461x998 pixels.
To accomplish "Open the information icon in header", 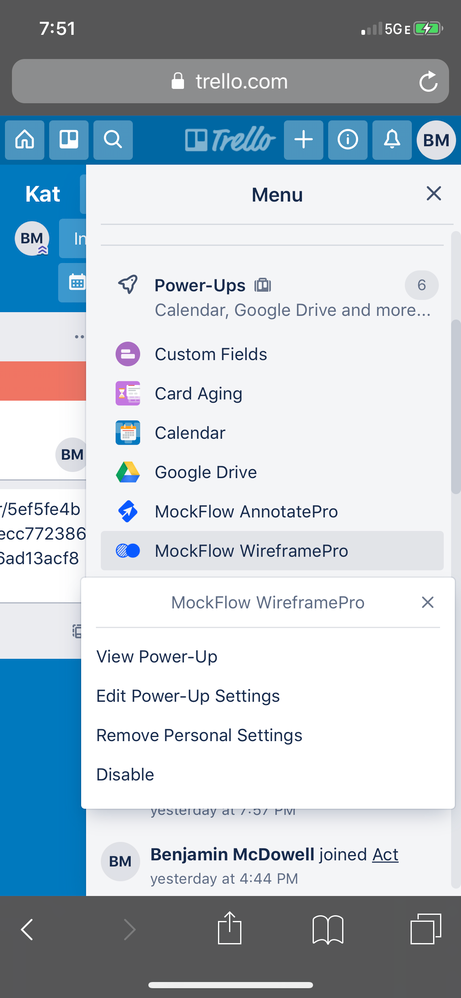I will [x=348, y=140].
